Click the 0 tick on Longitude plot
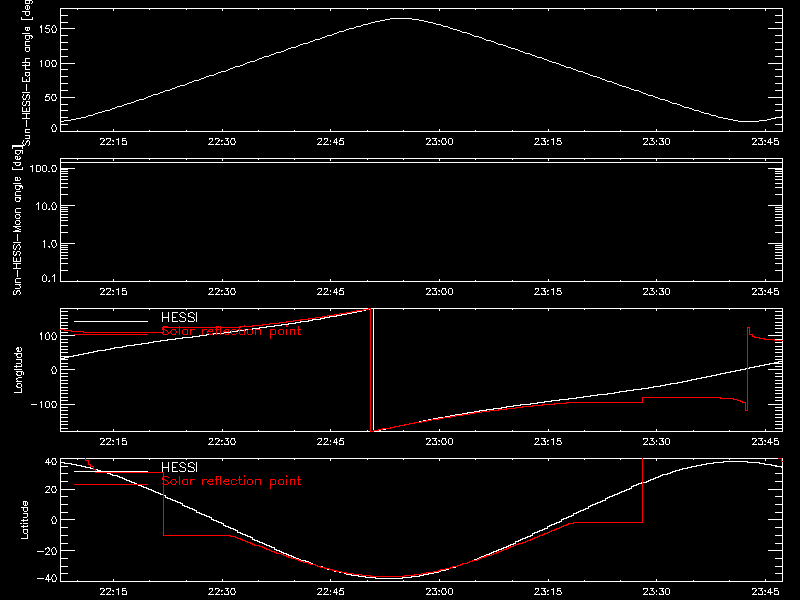This screenshot has height=600, width=800. (x=54, y=370)
